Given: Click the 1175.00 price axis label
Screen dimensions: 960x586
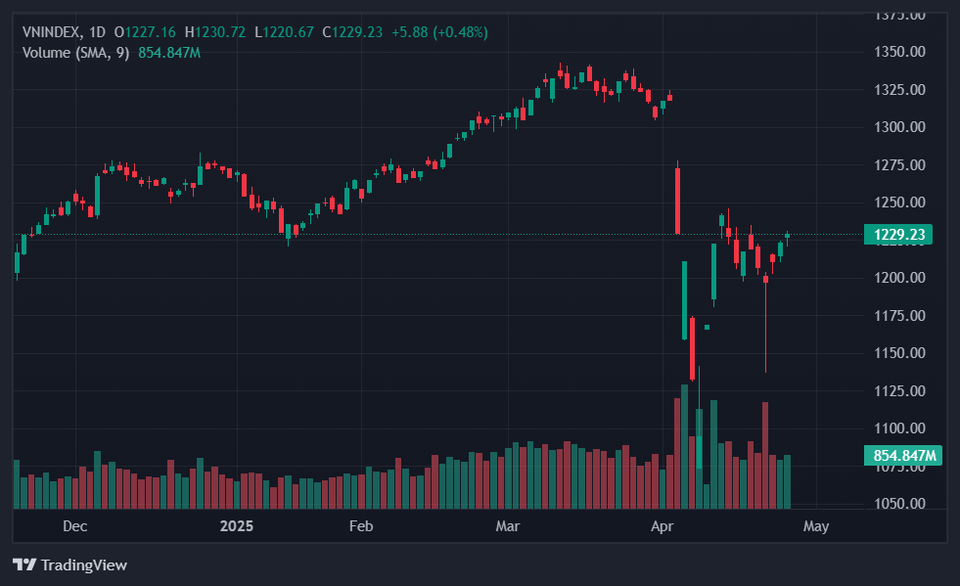Looking at the screenshot, I should [x=899, y=315].
